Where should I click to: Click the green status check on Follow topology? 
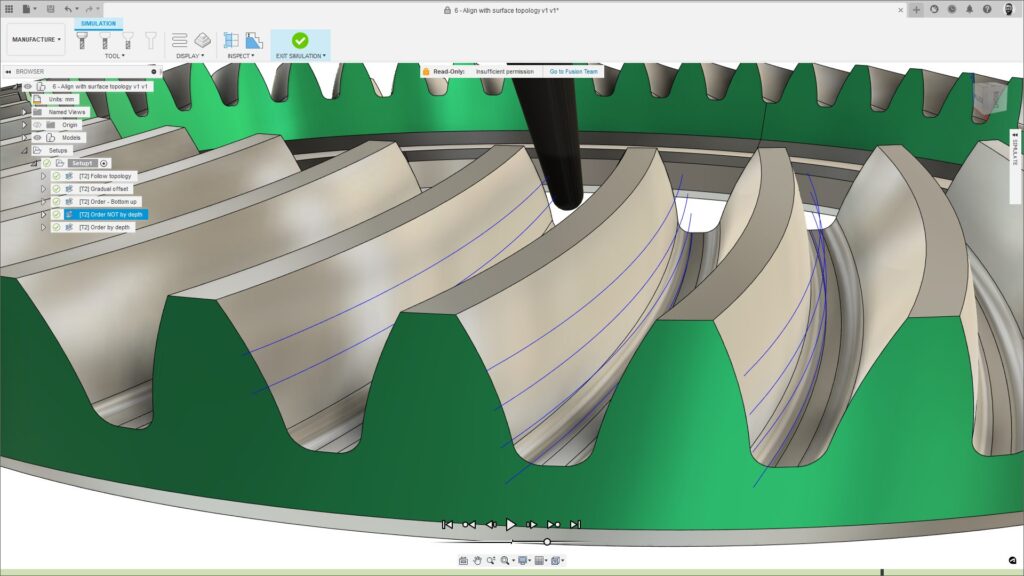click(56, 176)
